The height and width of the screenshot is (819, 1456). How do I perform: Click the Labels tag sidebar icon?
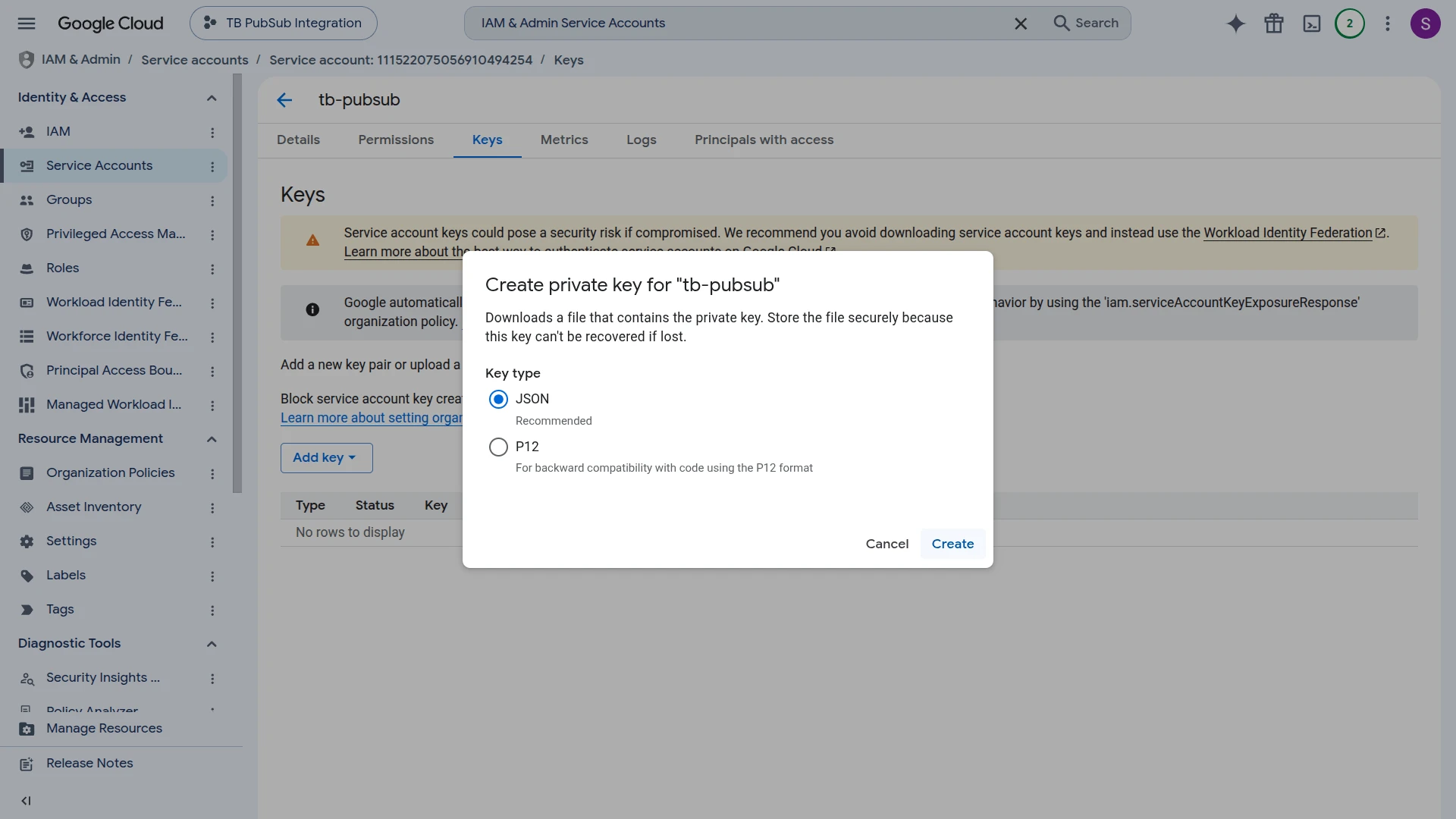(27, 576)
